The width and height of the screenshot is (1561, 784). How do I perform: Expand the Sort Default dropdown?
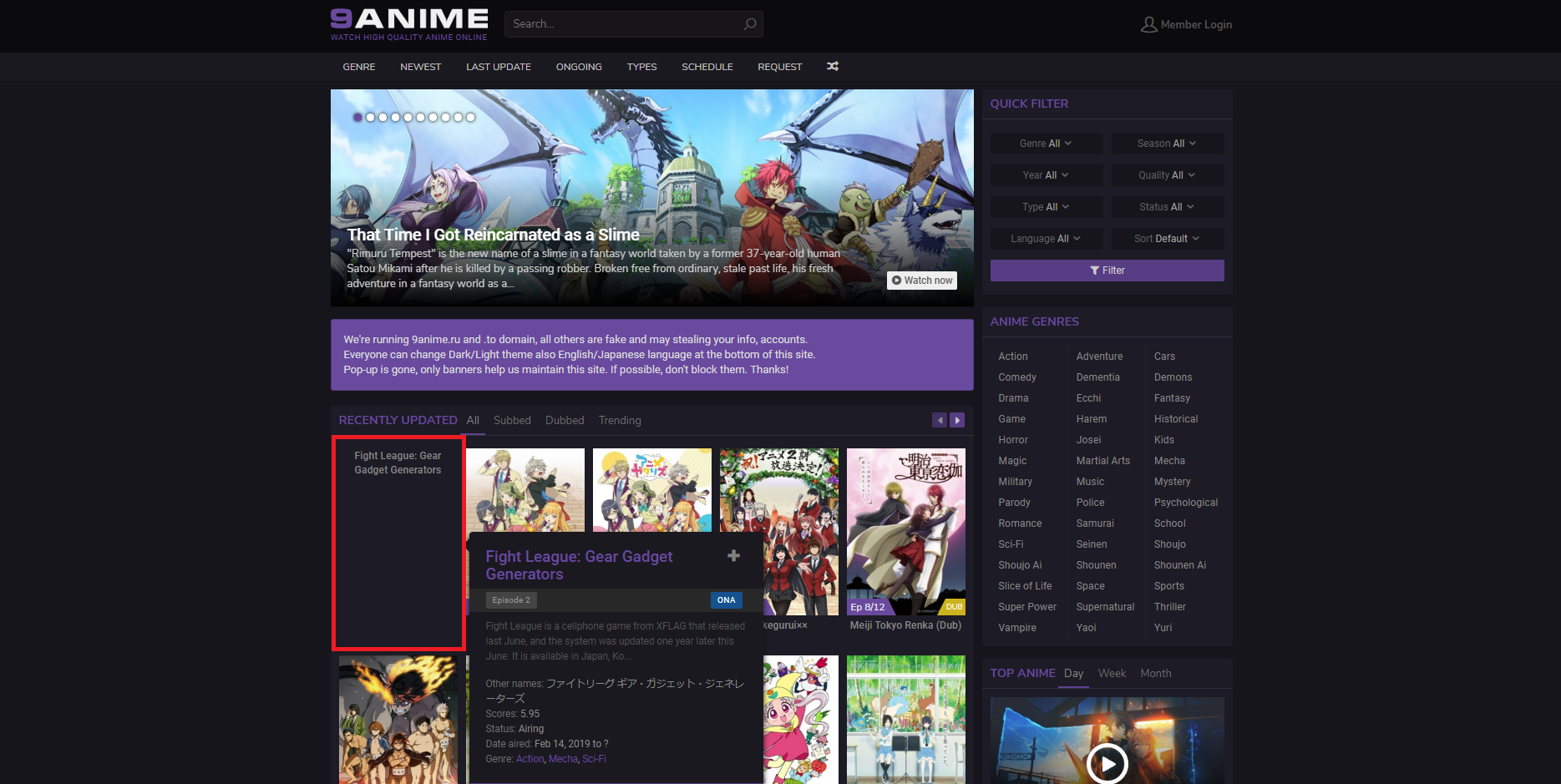(1167, 239)
